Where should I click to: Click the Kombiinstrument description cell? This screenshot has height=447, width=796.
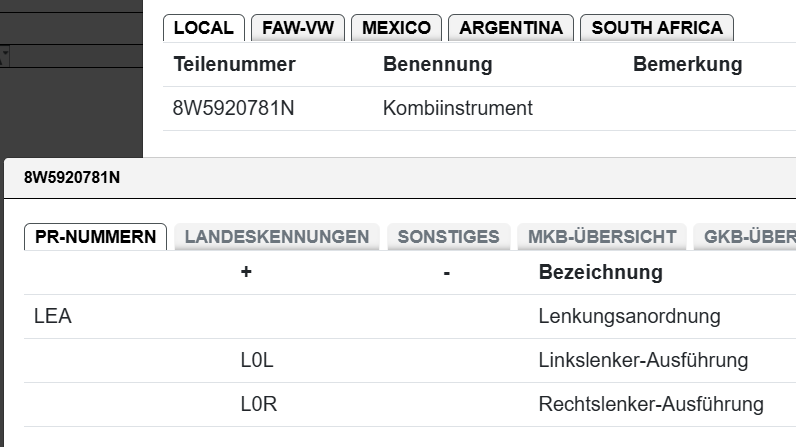pos(457,108)
